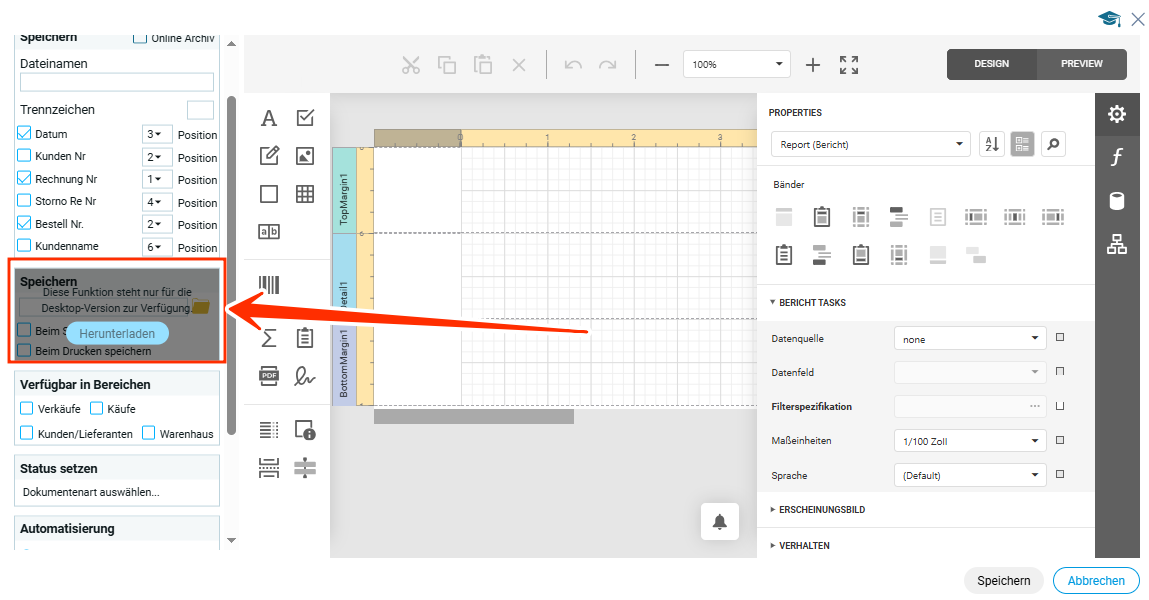Viewport: 1149px width, 600px height.
Task: Click the Dateinamen input field
Action: coord(117,82)
